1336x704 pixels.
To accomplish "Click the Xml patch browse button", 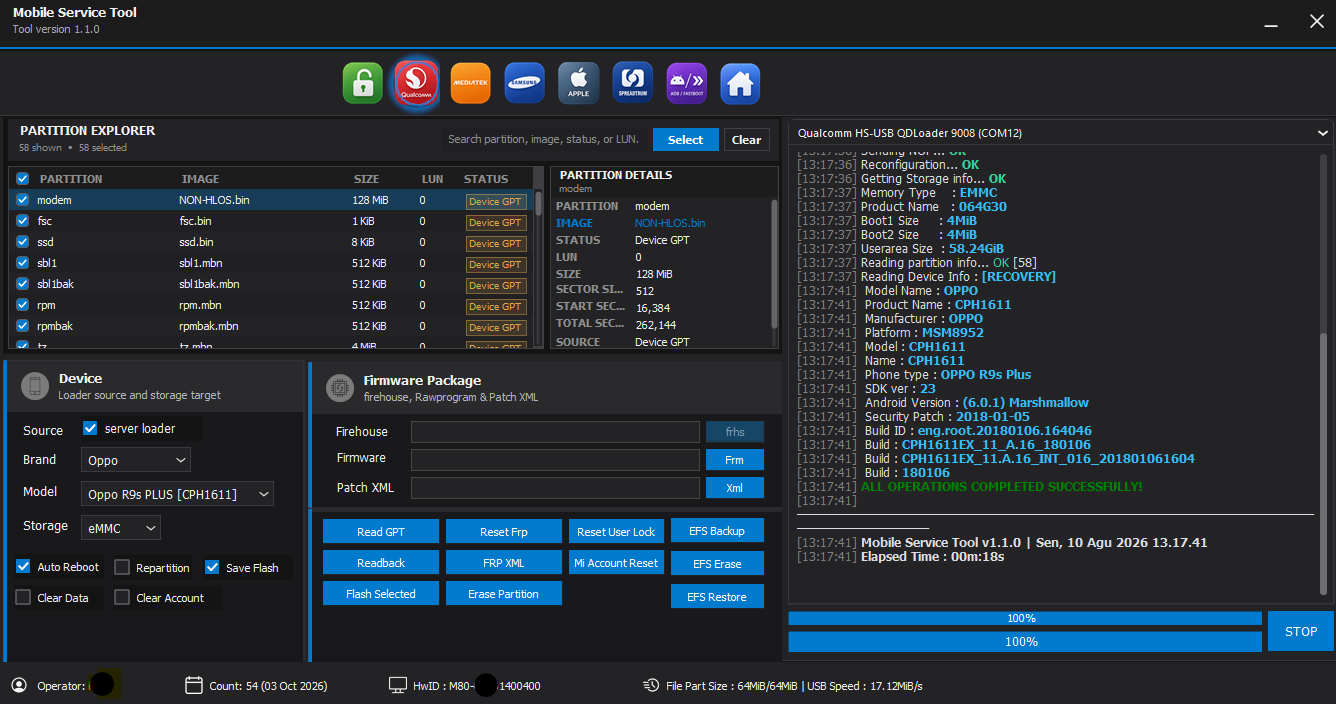I will tap(735, 488).
